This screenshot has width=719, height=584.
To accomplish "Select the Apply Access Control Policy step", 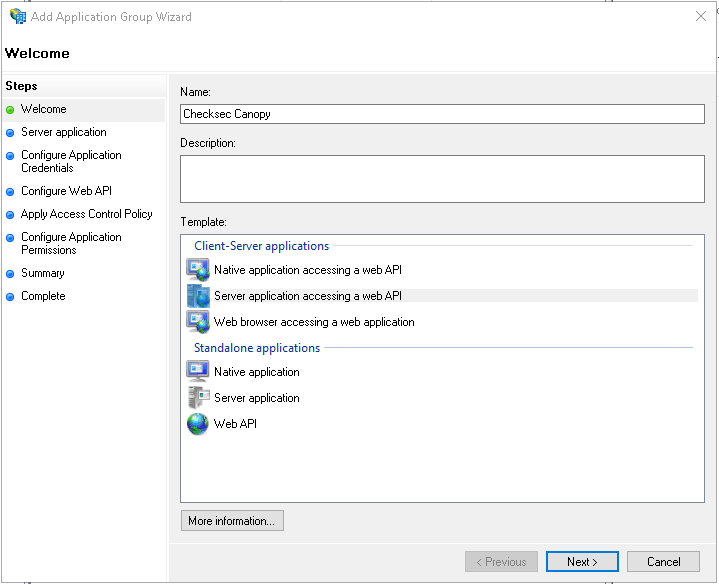I will click(x=87, y=214).
